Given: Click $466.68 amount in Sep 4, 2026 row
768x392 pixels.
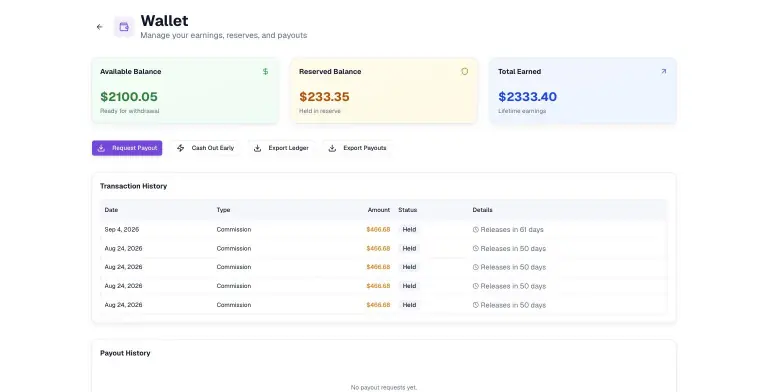Looking at the screenshot, I should 378,229.
